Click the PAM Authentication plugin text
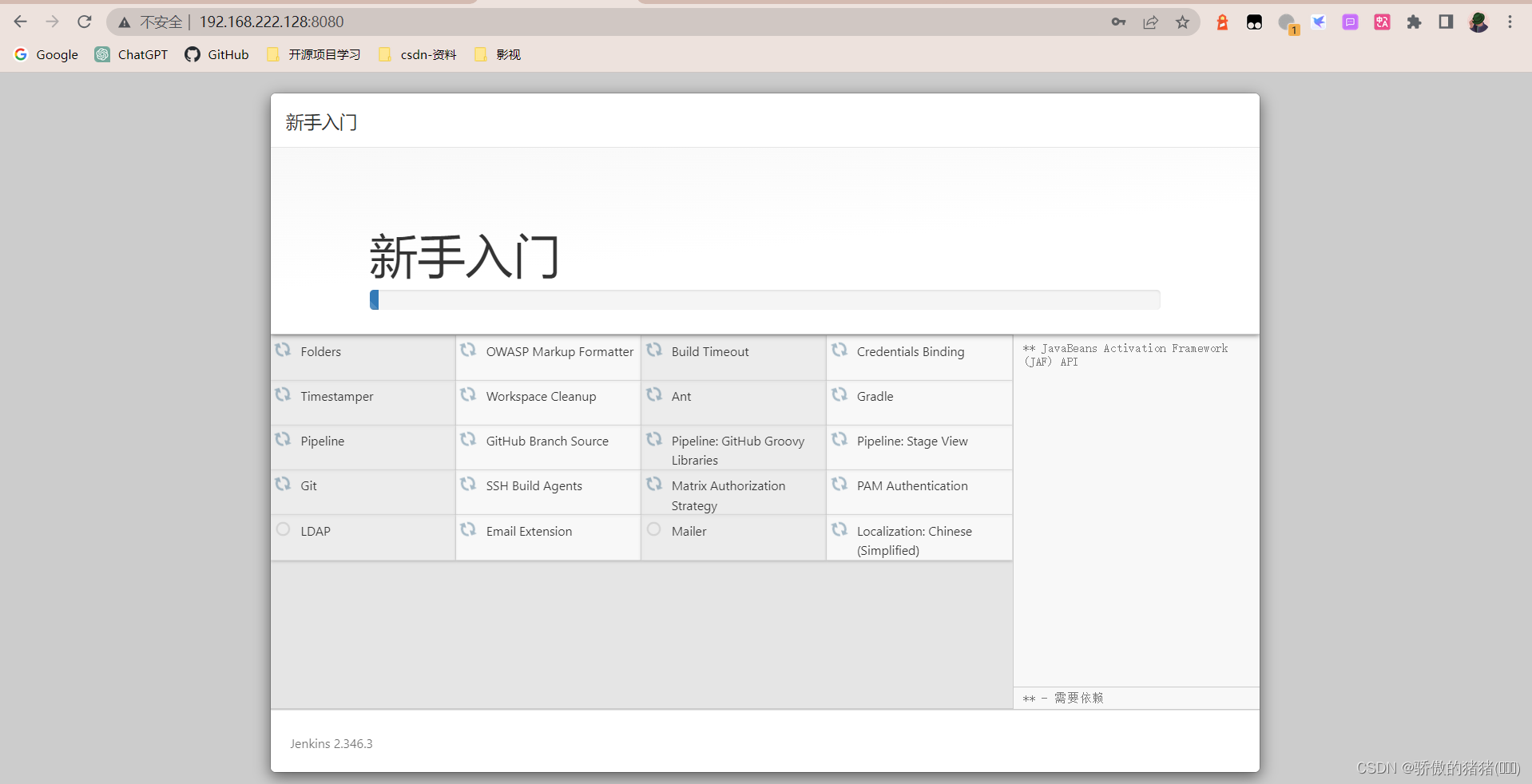This screenshot has height=784, width=1532. [912, 486]
